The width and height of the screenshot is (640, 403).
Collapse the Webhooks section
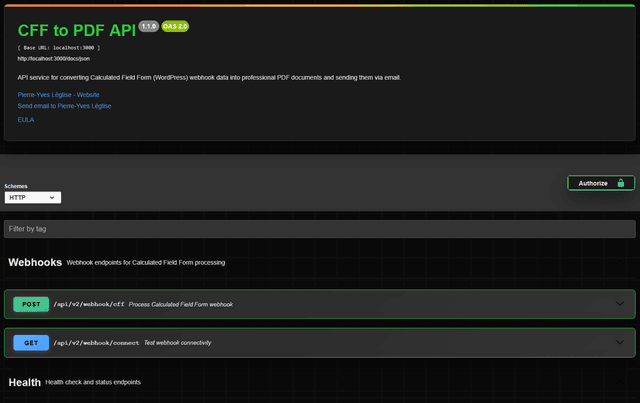pyautogui.click(x=620, y=262)
